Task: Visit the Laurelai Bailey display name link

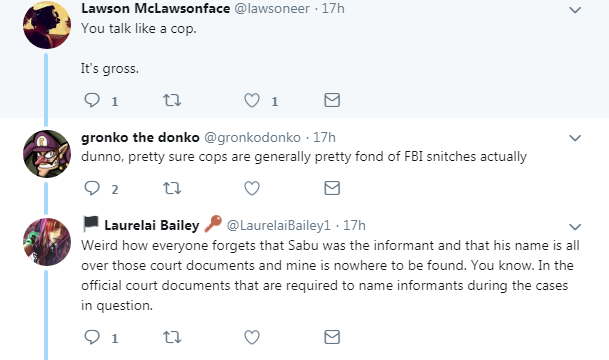Action: point(151,225)
